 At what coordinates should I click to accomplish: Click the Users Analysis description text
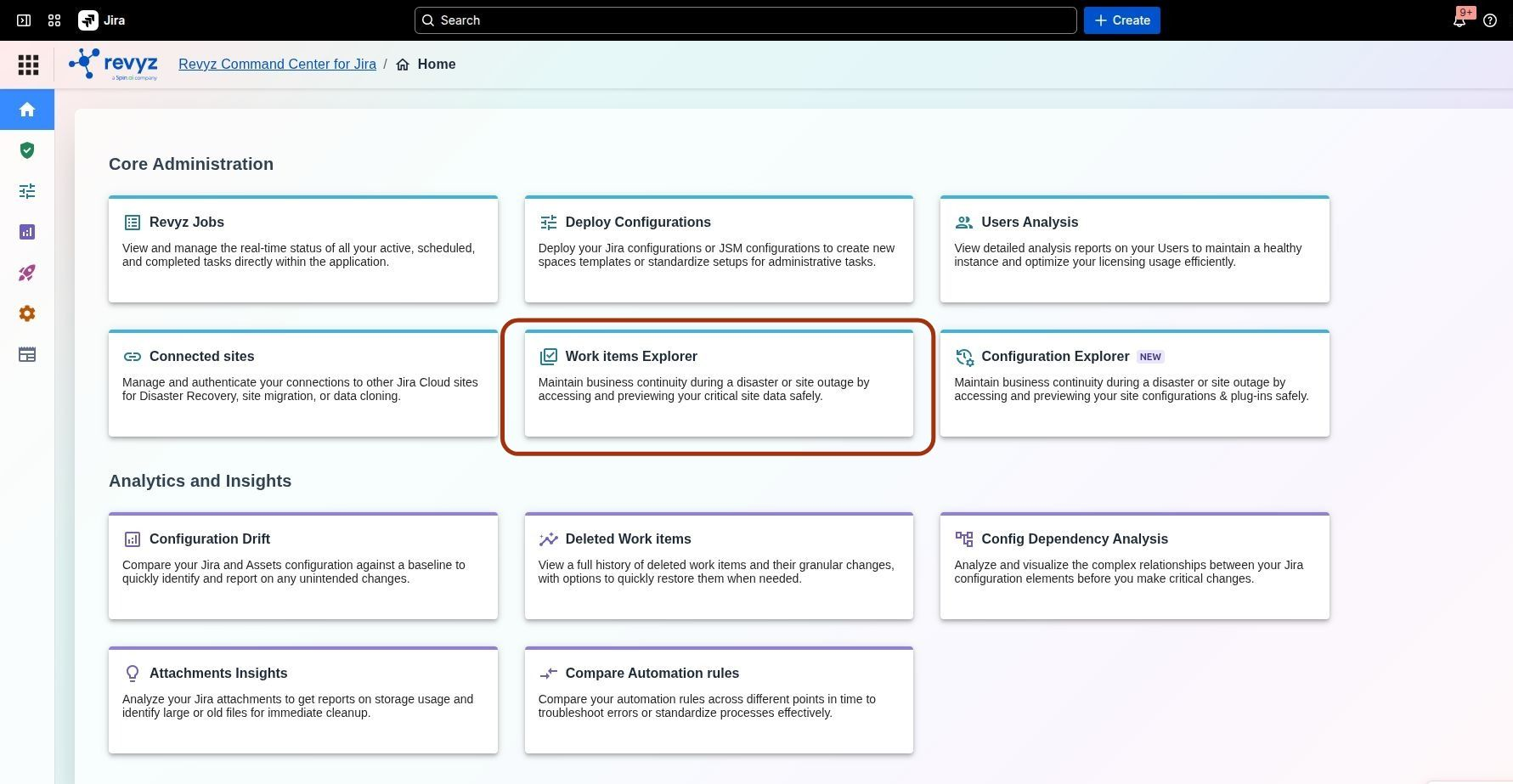[1128, 255]
